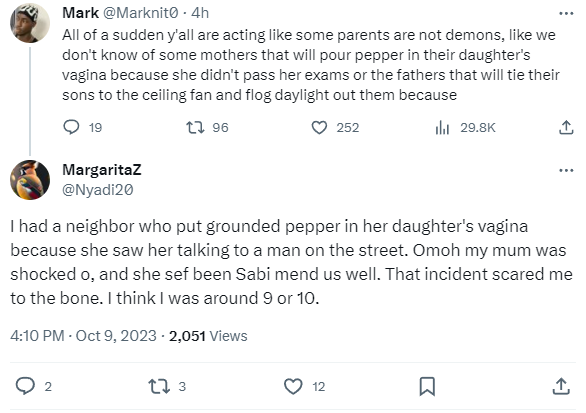Image resolution: width=586 pixels, height=413 pixels.
Task: Open Mark's profile picture
Action: [x=30, y=23]
